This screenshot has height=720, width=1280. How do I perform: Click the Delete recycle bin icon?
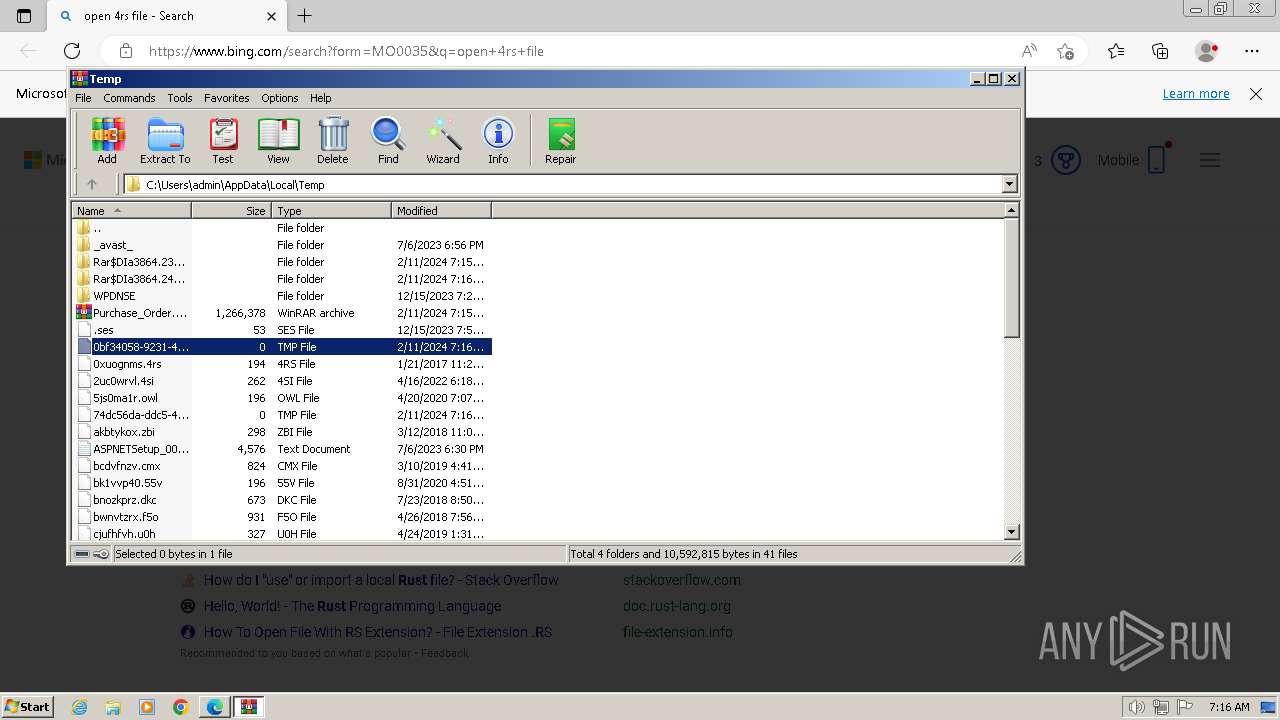(333, 140)
